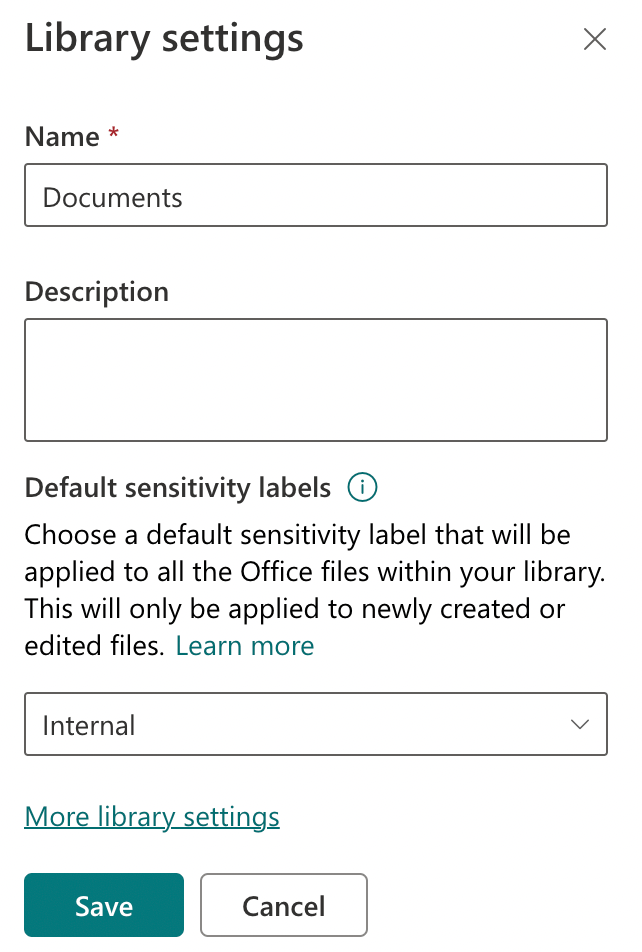Click the Internal value in the sensitivity dropdown

point(89,725)
